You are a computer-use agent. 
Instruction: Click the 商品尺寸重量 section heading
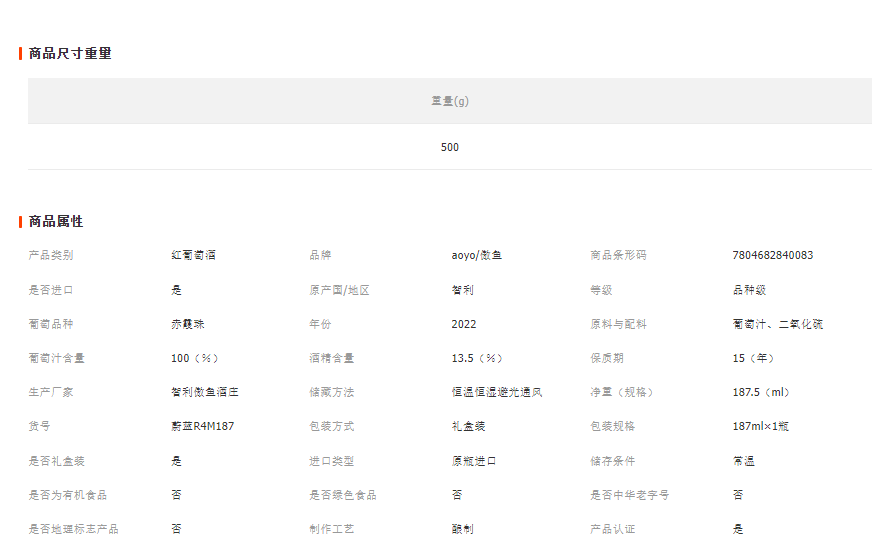(x=70, y=53)
